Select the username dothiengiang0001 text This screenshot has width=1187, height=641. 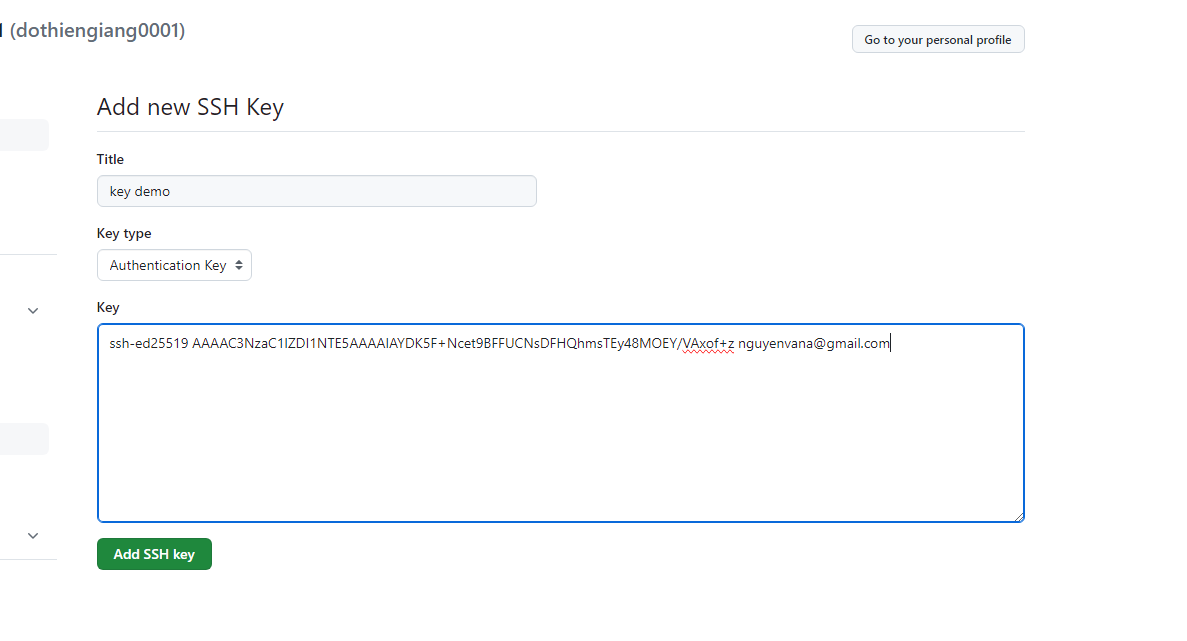(x=97, y=31)
